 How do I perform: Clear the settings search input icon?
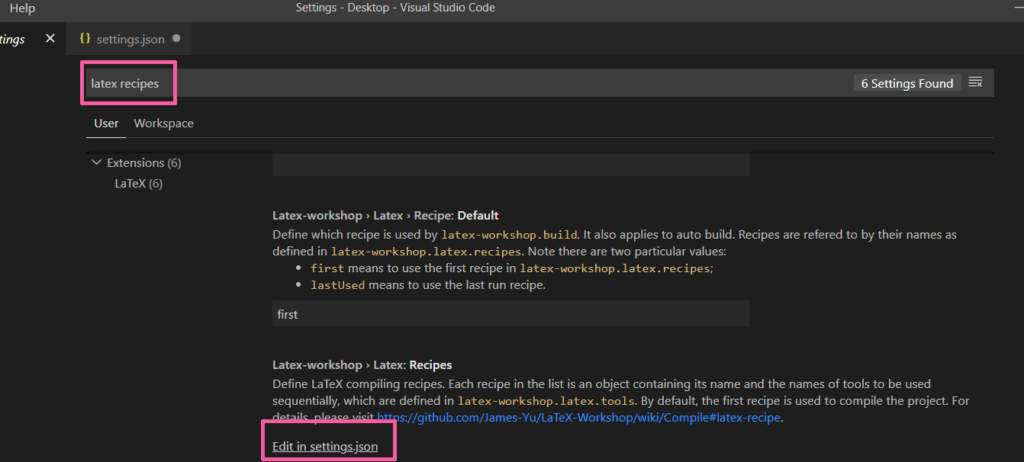(x=975, y=82)
